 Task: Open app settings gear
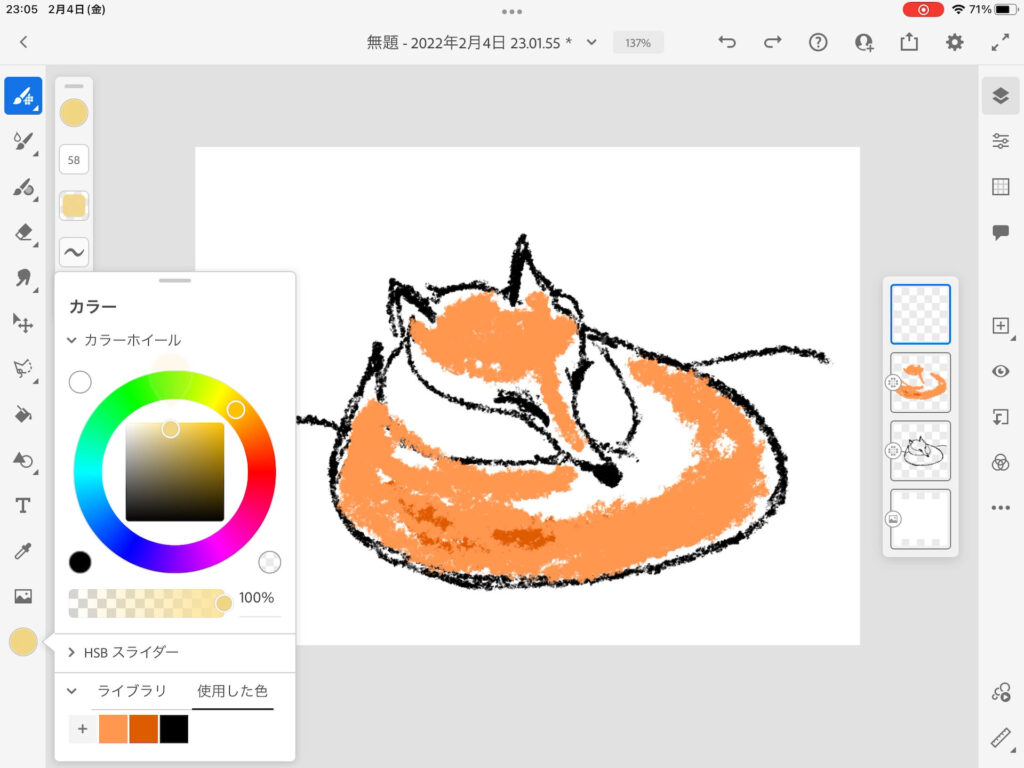[955, 42]
